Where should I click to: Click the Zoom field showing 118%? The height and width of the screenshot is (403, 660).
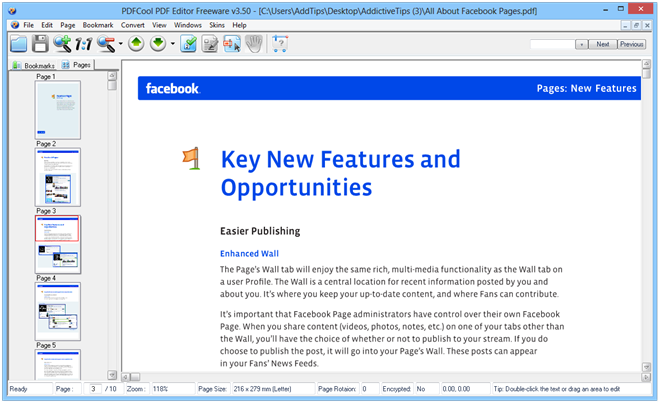pos(173,389)
